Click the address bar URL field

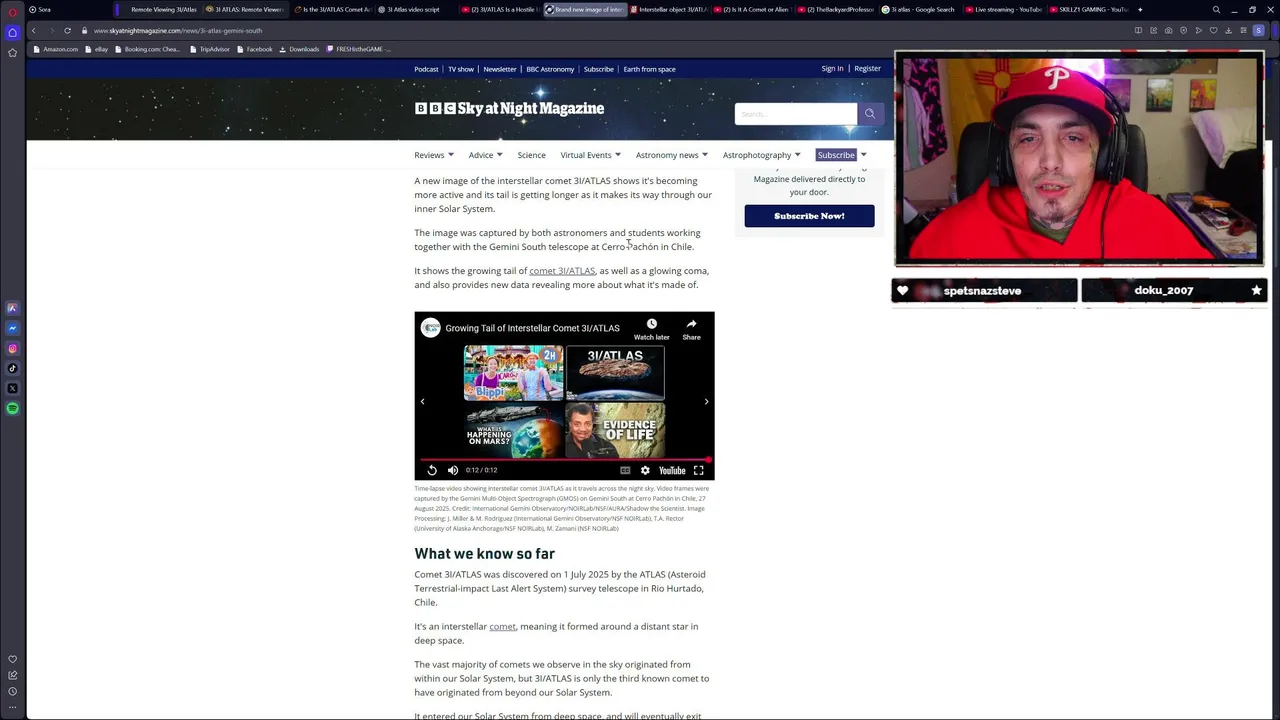600,30
